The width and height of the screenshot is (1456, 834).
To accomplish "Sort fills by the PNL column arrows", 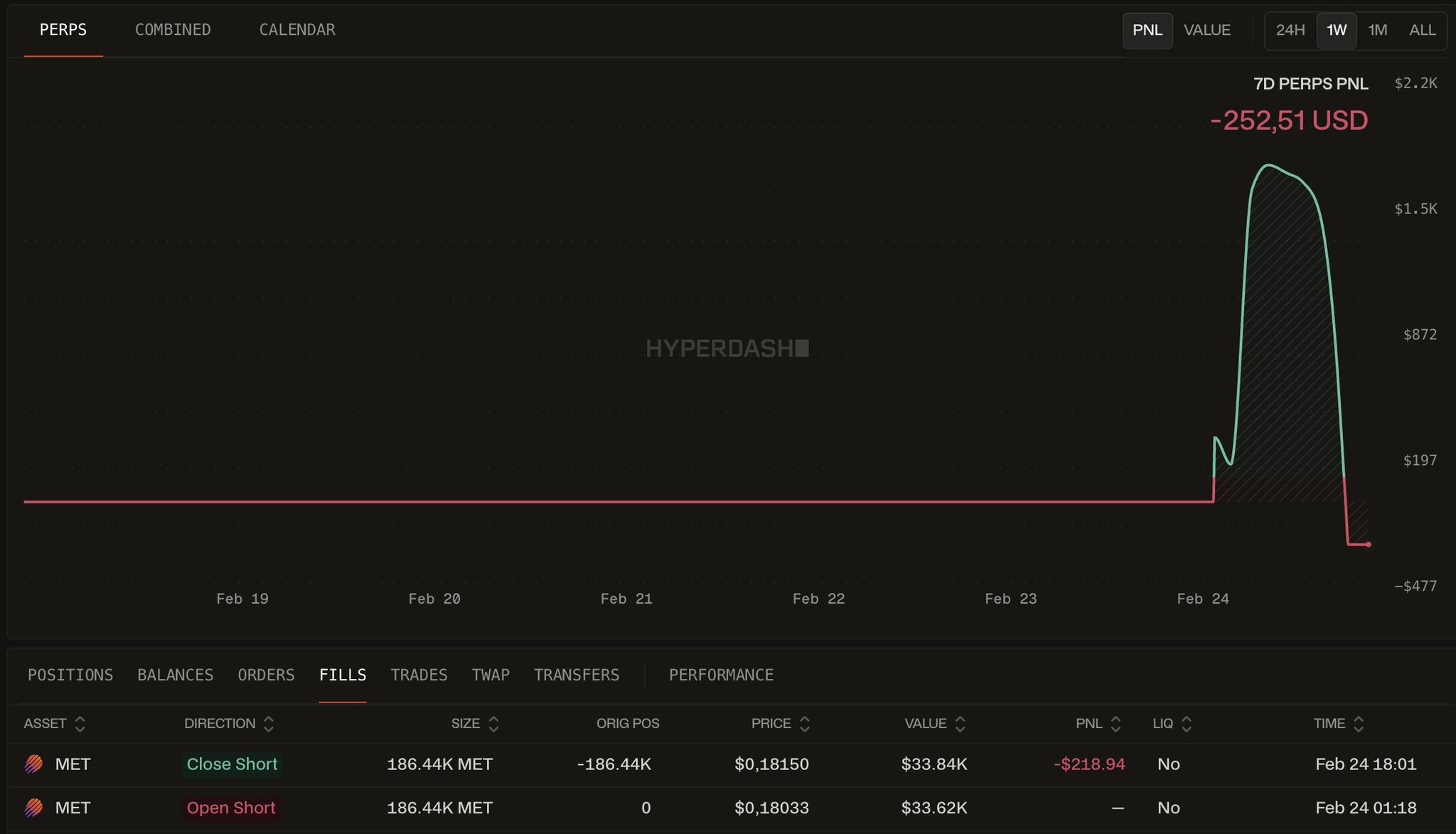I will [1115, 724].
